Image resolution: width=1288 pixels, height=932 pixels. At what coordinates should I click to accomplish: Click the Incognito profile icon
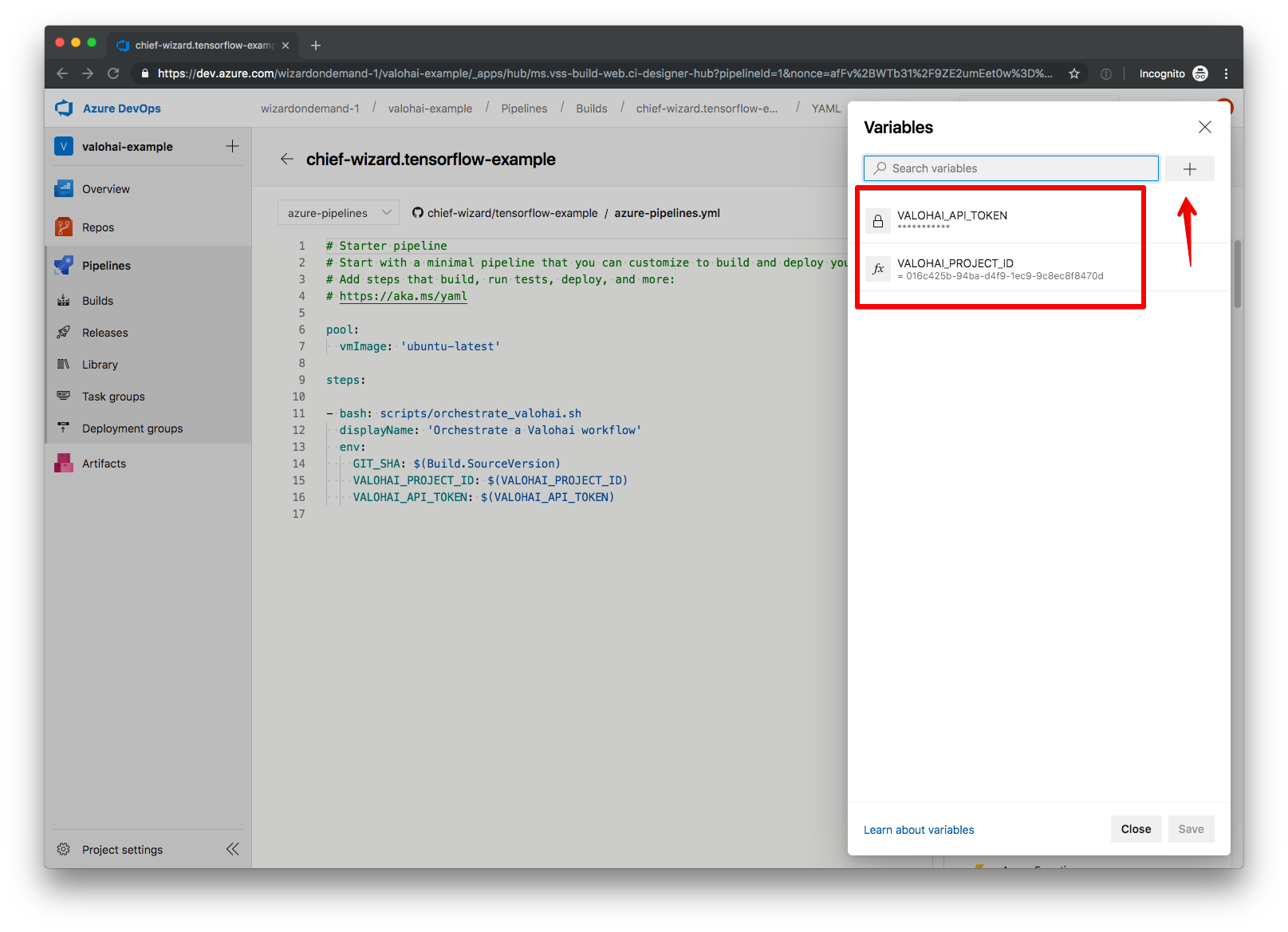[x=1200, y=73]
